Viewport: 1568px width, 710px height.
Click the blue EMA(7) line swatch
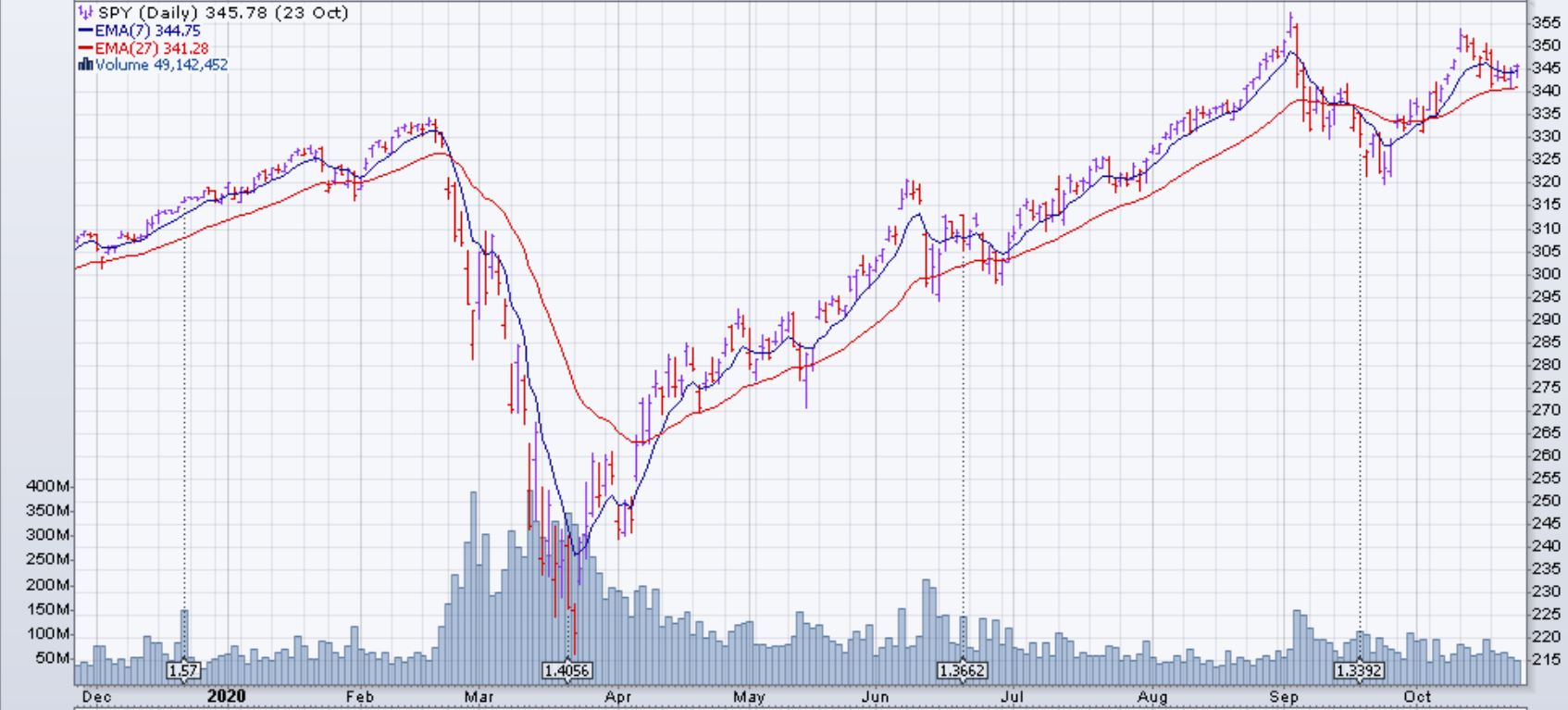click(86, 31)
